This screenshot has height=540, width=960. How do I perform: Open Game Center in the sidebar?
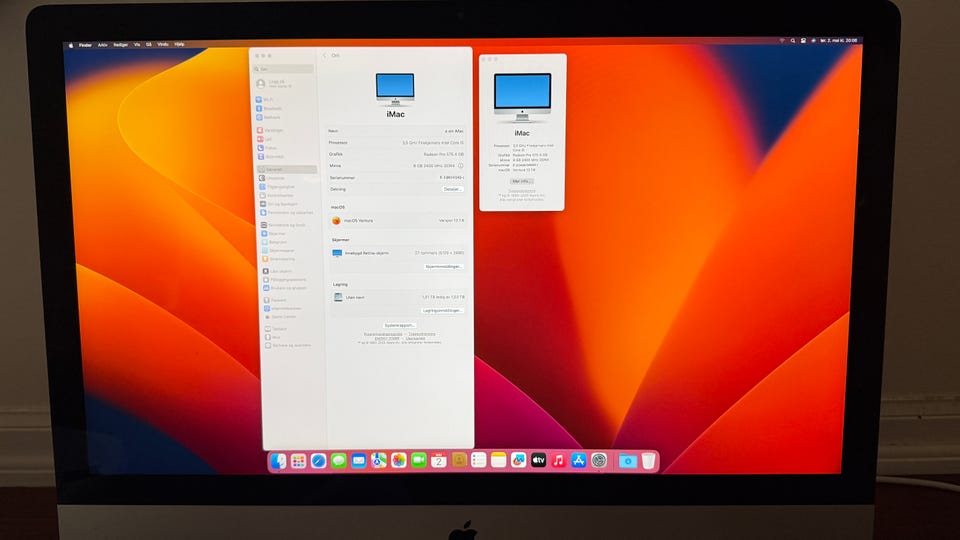pos(280,317)
